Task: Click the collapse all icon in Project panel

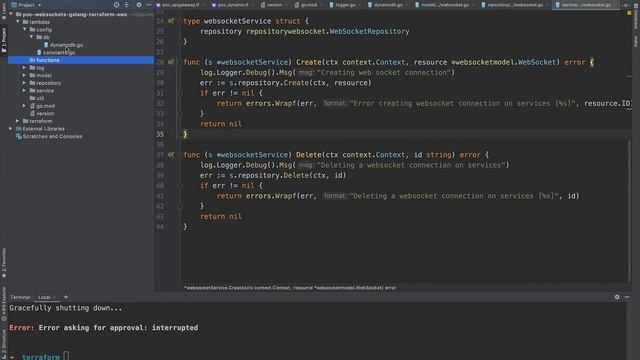Action: click(127, 5)
